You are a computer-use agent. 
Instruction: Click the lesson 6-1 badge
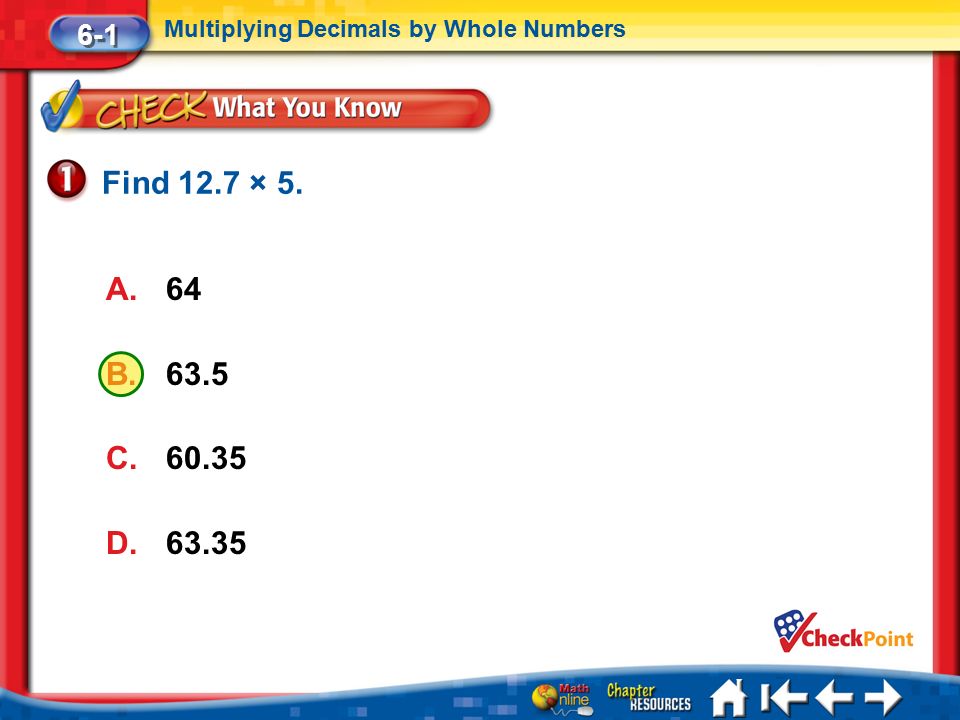98,34
